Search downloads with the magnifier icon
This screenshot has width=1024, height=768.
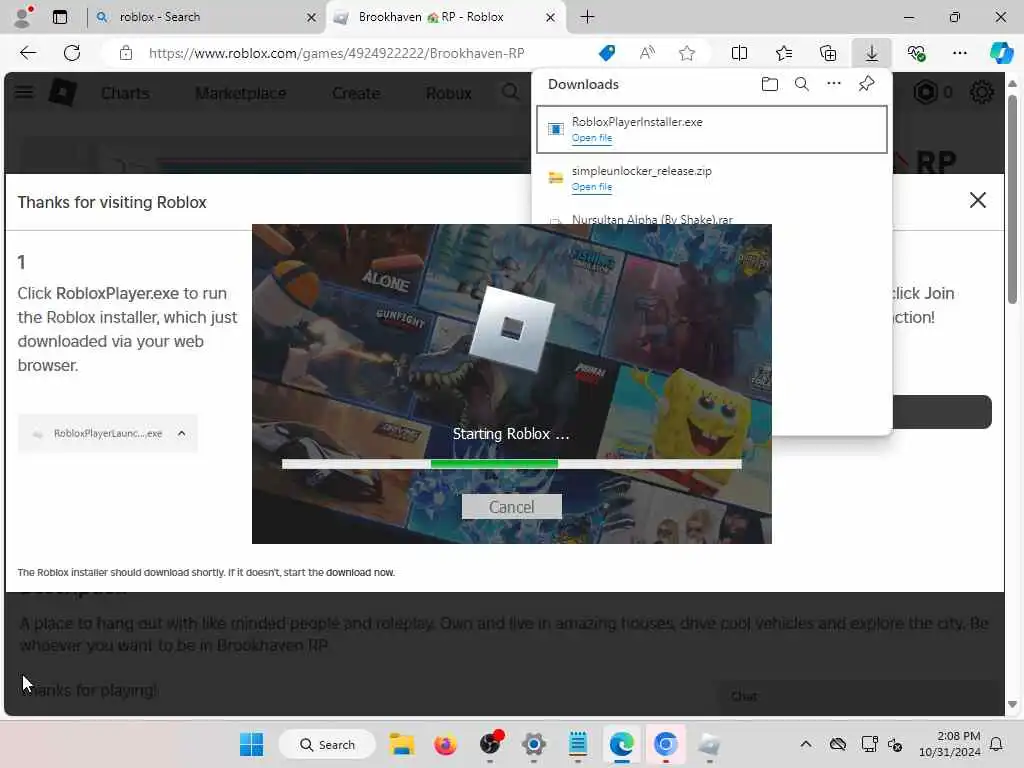point(801,84)
